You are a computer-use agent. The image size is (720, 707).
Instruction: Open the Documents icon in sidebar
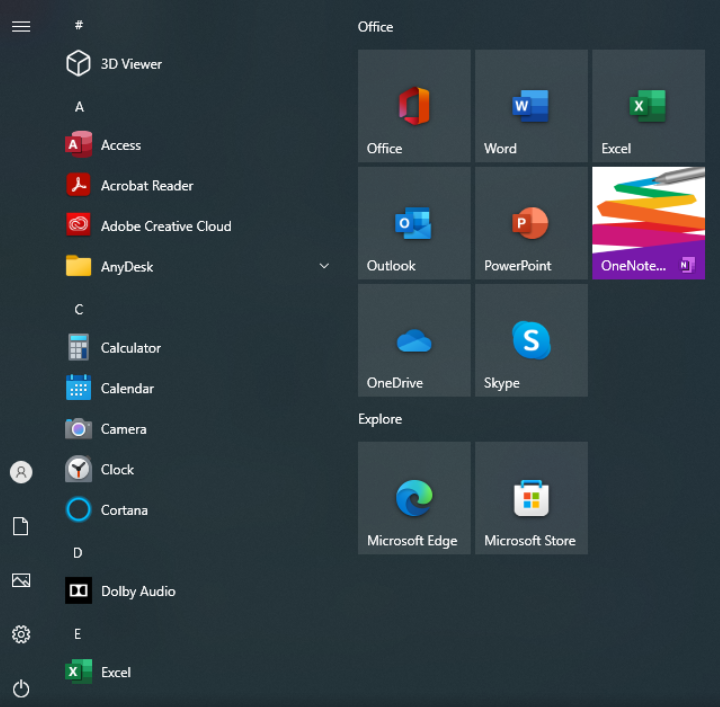(21, 526)
